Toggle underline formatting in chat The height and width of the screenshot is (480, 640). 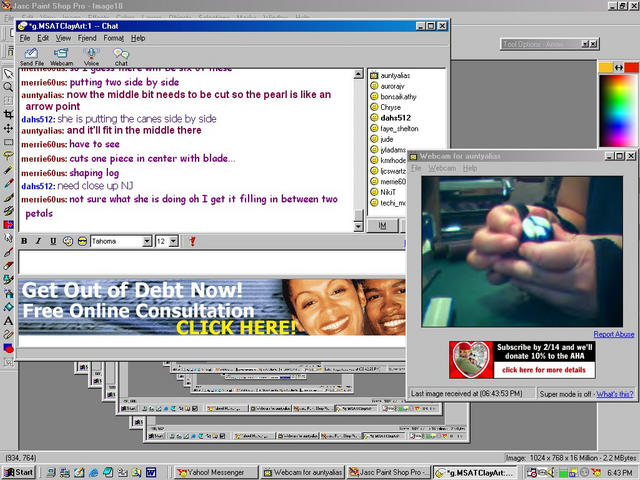(x=53, y=241)
